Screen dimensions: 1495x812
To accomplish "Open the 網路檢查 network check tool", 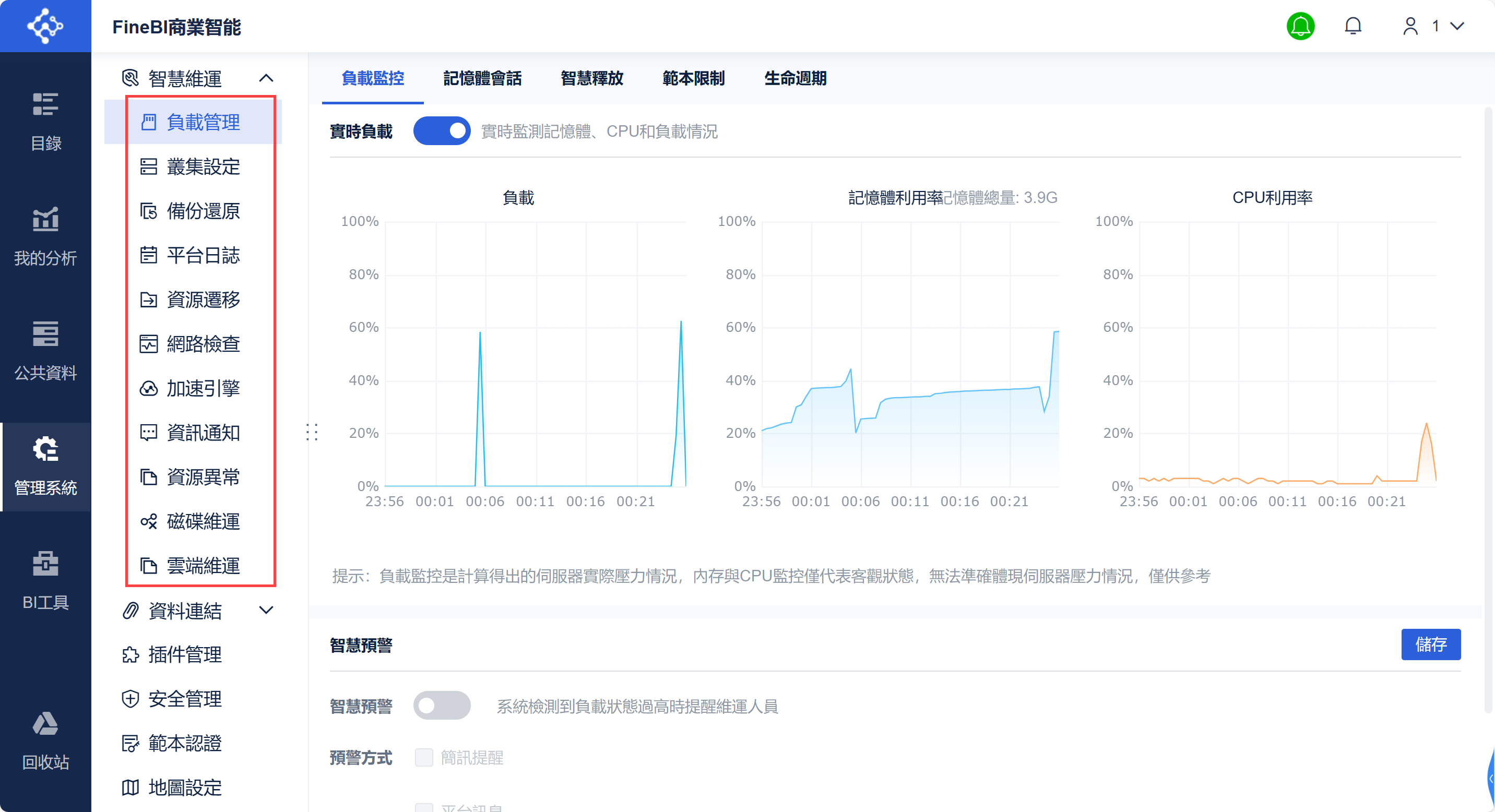I will pos(203,344).
